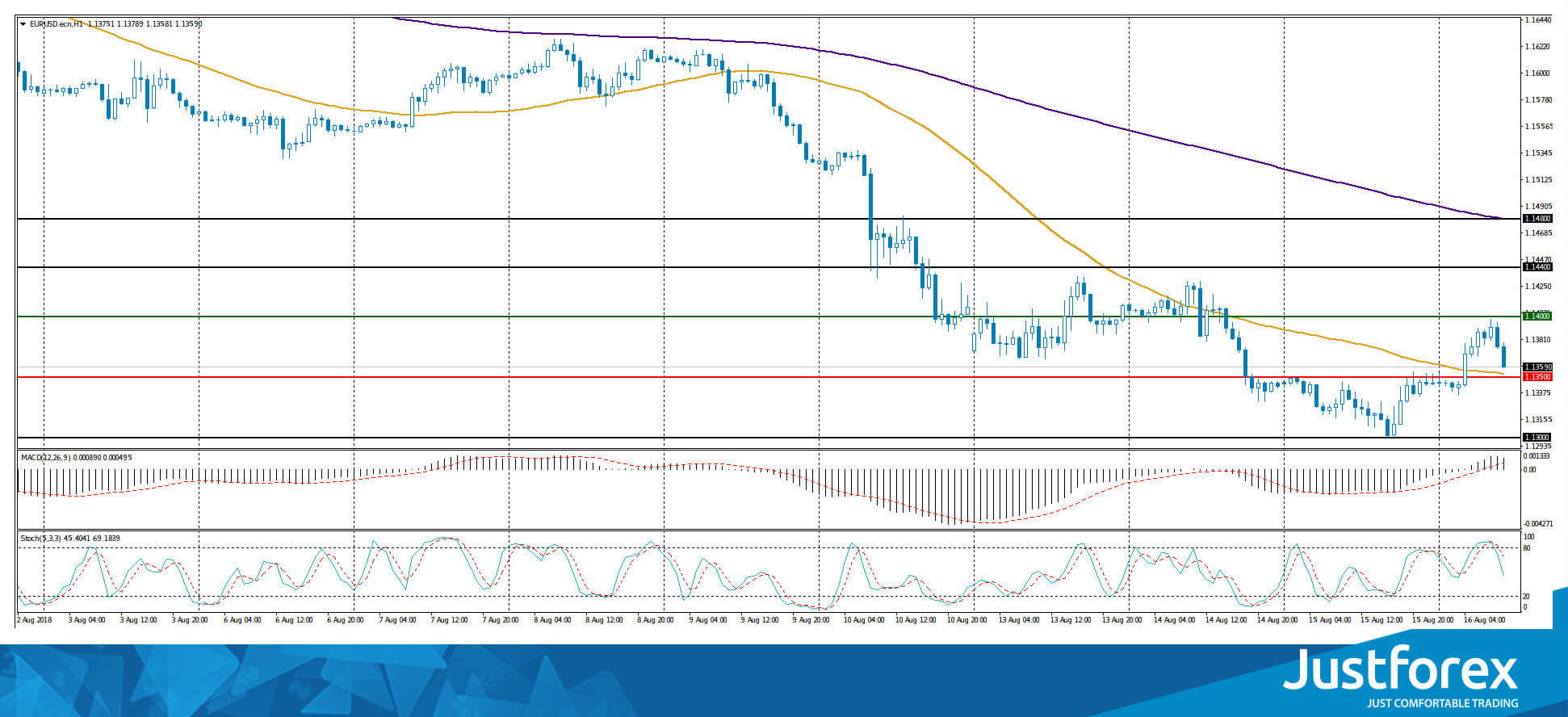Click the triangle arrow beside EURUSD.ecn,H1
Screen dimensions: 1568x717
tap(23, 24)
